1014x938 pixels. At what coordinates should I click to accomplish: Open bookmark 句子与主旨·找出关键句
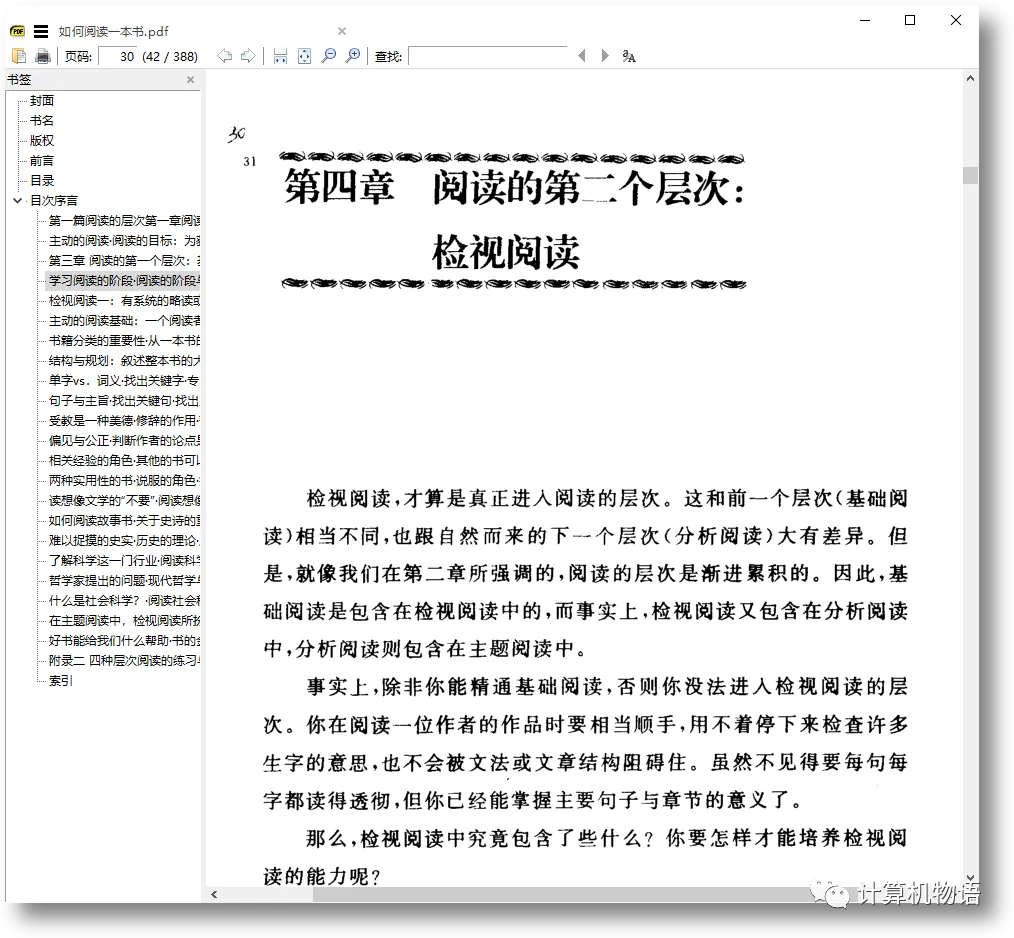[124, 401]
